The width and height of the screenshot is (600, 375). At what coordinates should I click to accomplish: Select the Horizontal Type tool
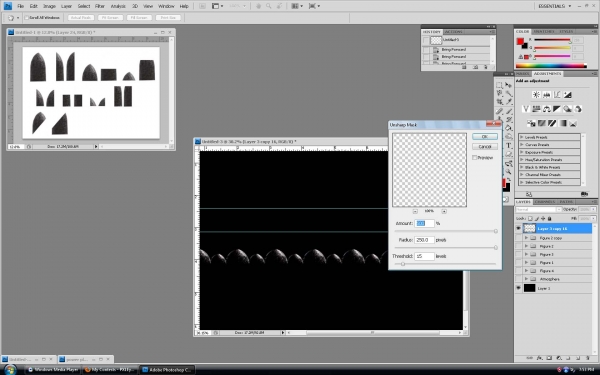tap(509, 145)
